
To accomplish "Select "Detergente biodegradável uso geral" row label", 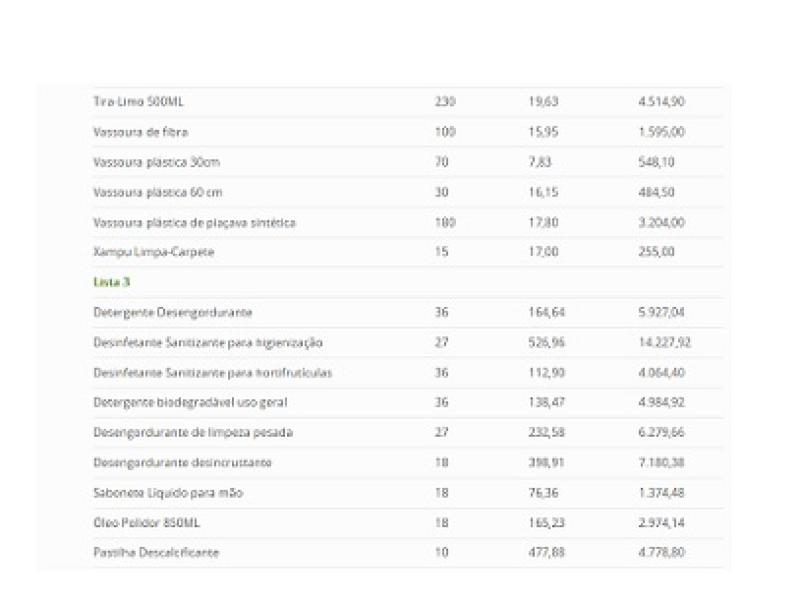I will [x=190, y=402].
